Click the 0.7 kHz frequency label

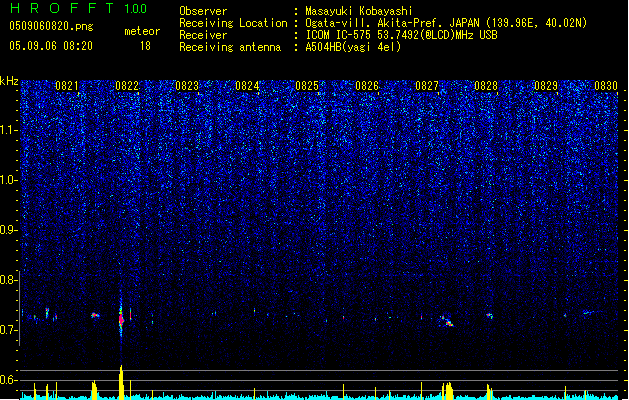click(9, 330)
